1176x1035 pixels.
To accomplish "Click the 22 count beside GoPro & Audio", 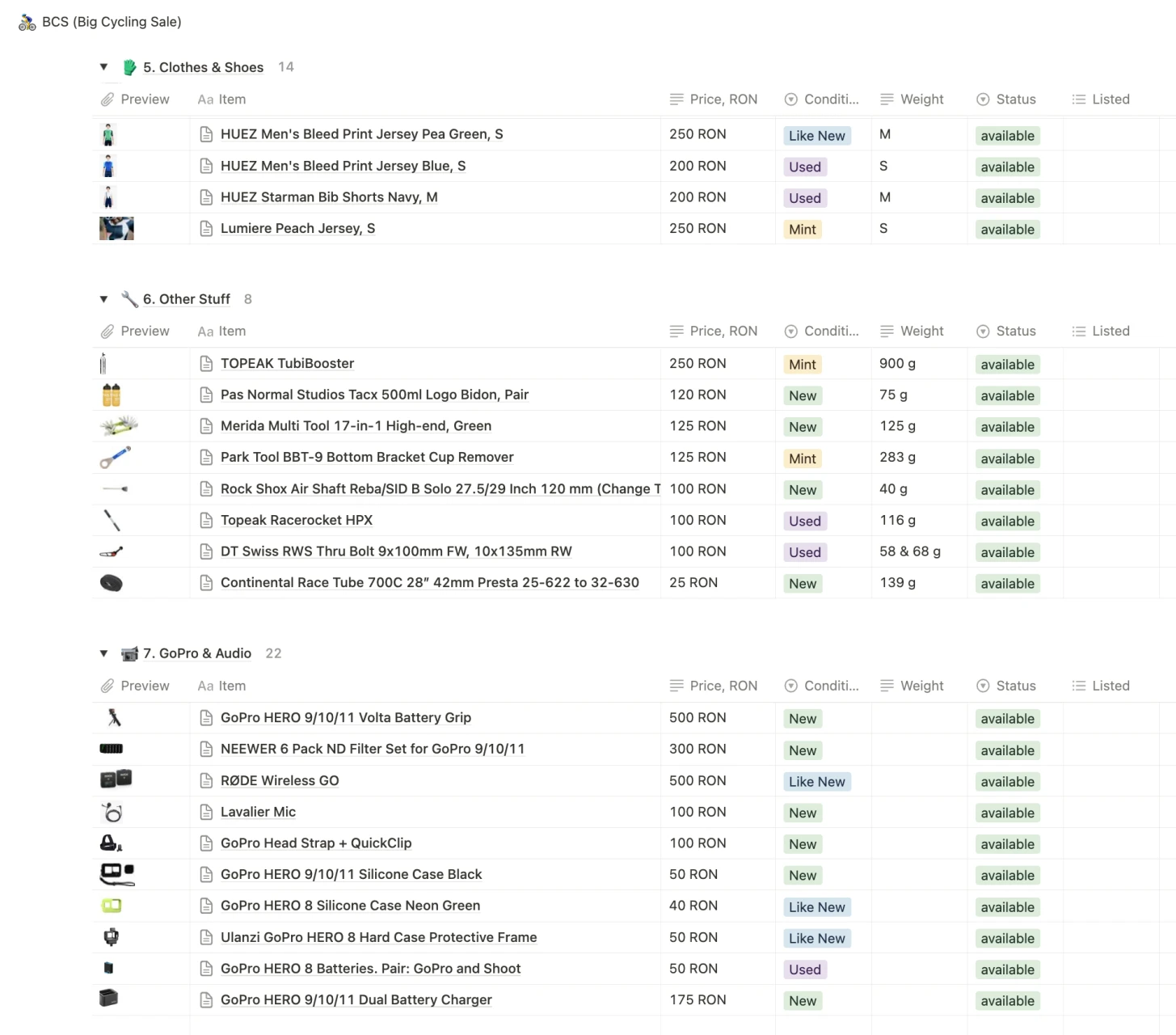I will [274, 653].
